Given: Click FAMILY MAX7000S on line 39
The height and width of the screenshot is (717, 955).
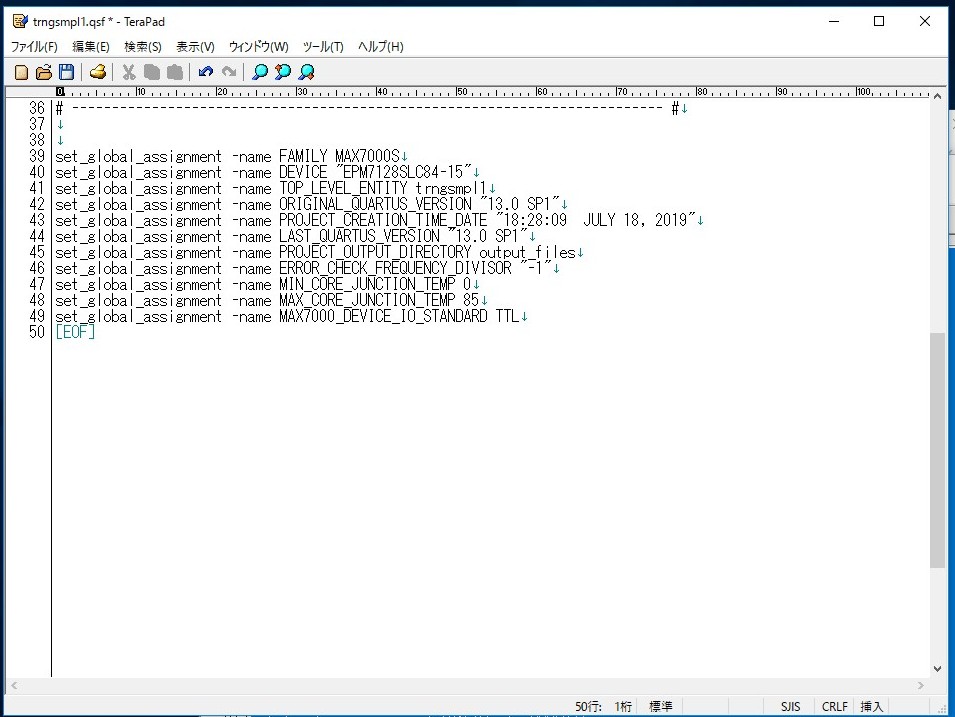Looking at the screenshot, I should pyautogui.click(x=339, y=156).
